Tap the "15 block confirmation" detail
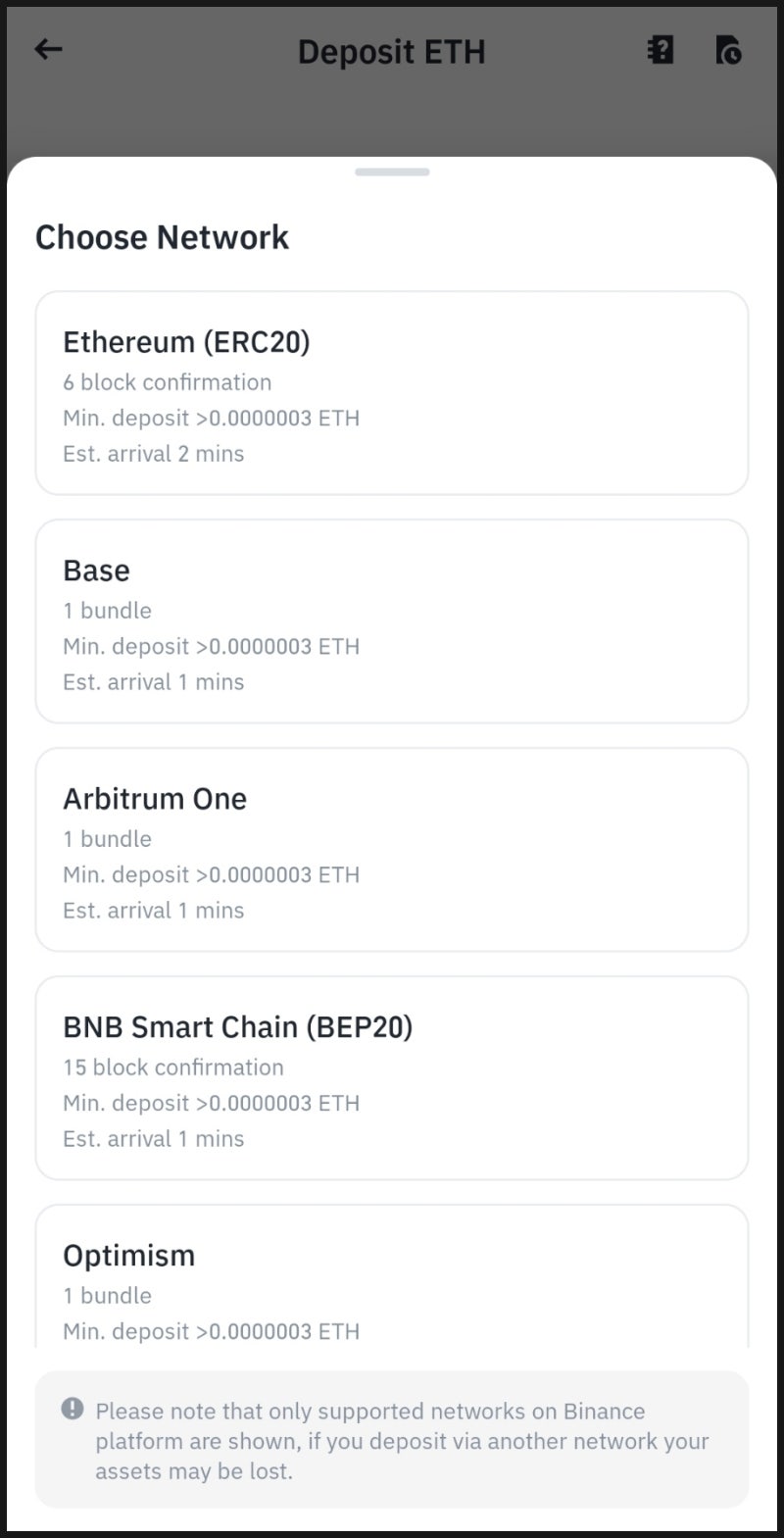 (173, 1067)
